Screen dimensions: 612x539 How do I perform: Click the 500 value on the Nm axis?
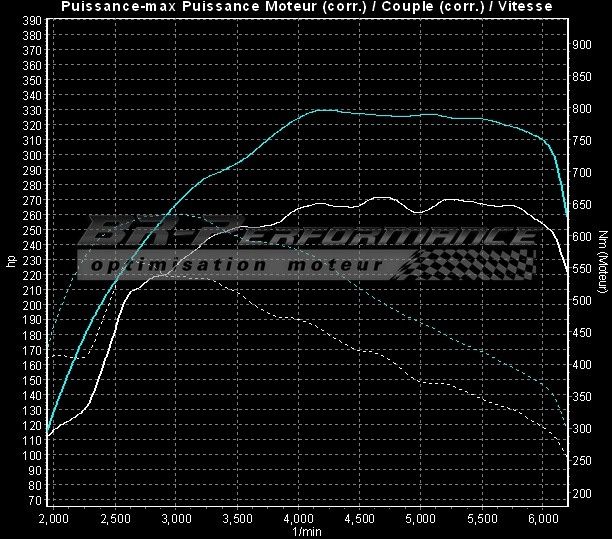(580, 301)
